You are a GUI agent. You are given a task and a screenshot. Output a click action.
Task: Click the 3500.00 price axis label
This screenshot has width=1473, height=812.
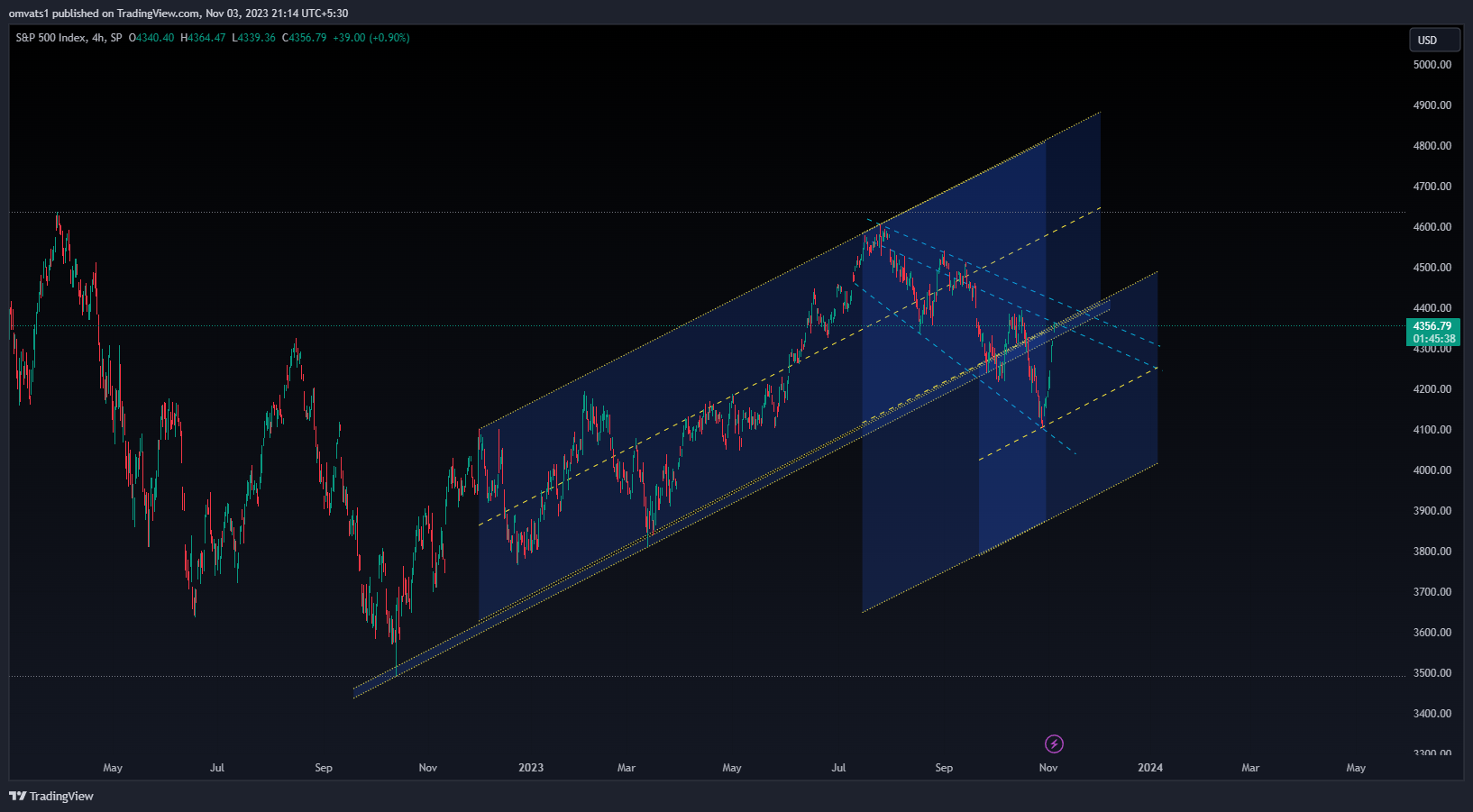coord(1432,673)
